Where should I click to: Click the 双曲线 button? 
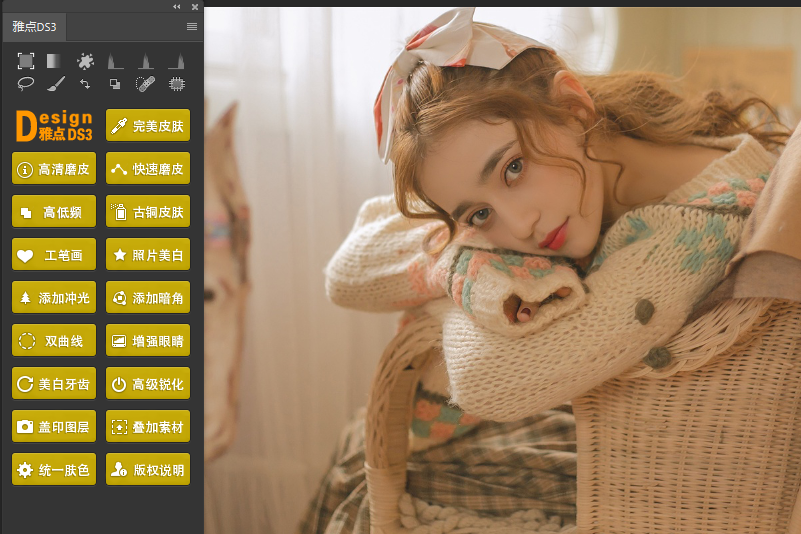pos(54,340)
